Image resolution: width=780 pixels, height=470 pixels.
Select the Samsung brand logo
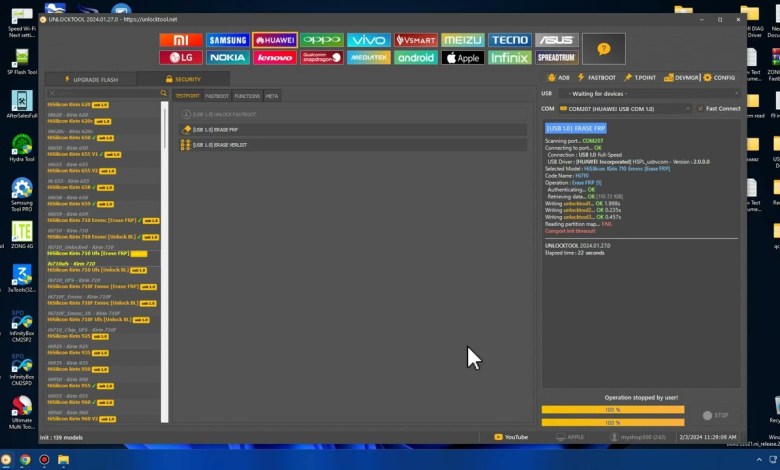coord(227,40)
